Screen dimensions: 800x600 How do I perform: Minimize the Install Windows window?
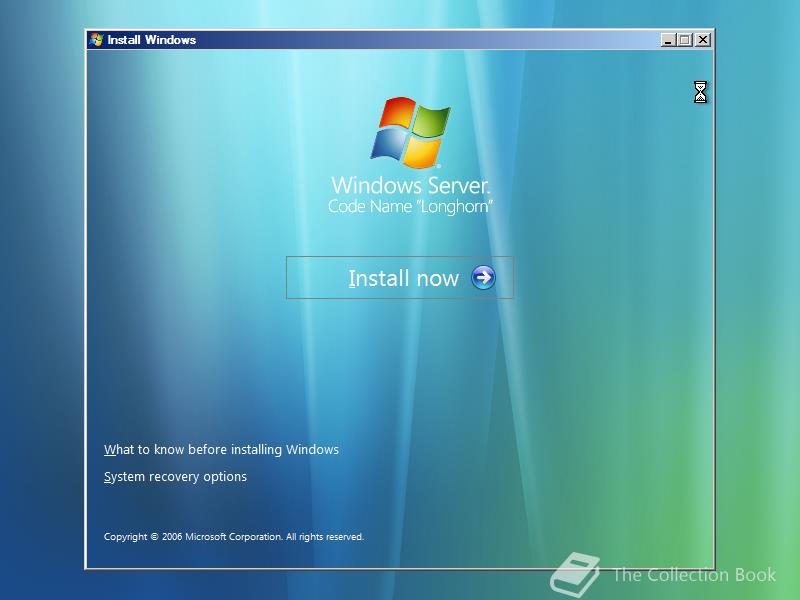pyautogui.click(x=668, y=40)
